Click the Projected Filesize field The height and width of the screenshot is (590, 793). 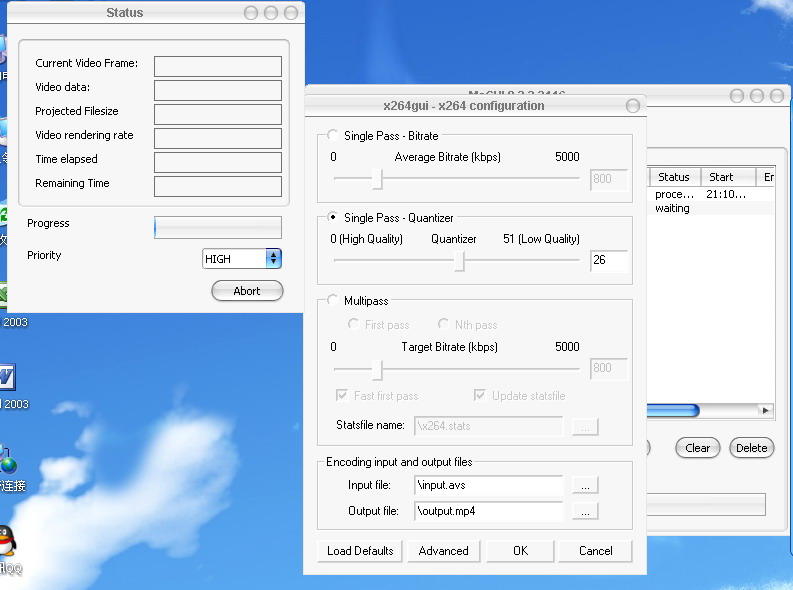(217, 114)
